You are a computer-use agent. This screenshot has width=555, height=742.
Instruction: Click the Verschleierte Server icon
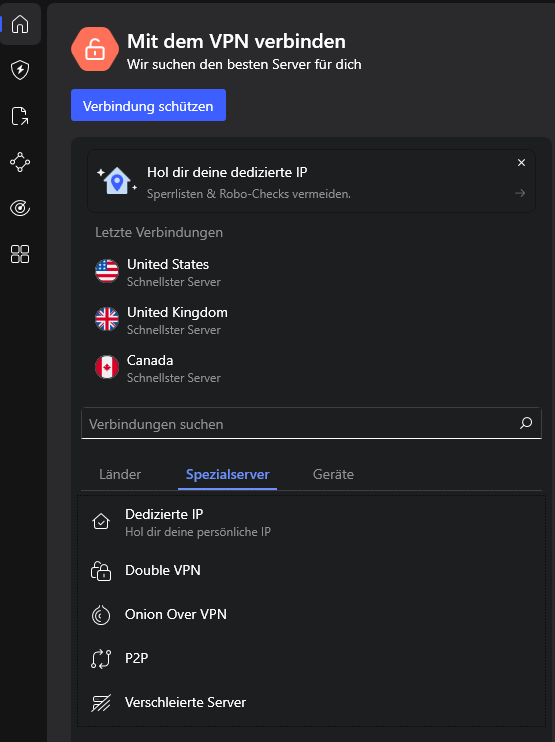click(x=101, y=703)
